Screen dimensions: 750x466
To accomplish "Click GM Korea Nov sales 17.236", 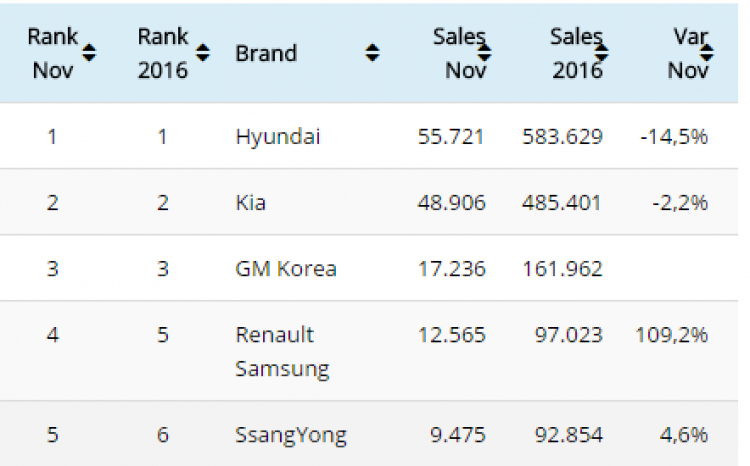I will pos(452,269).
